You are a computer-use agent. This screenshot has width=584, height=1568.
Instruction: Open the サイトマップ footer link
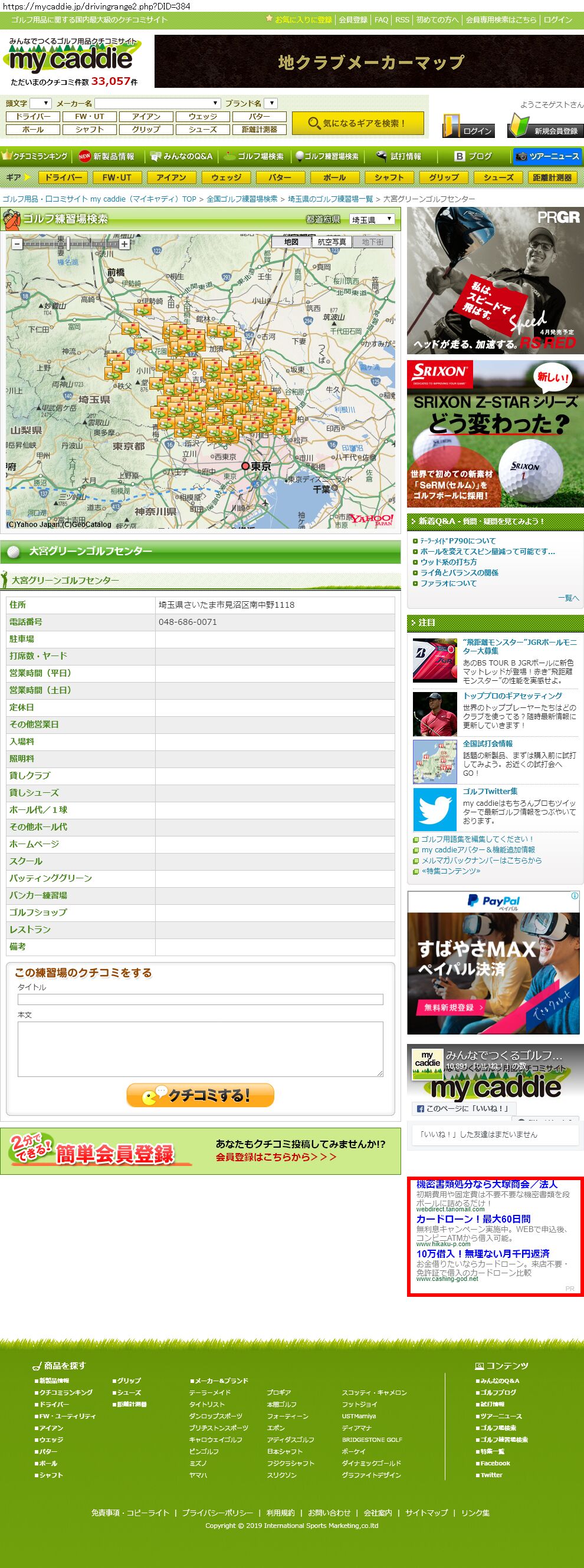426,1513
